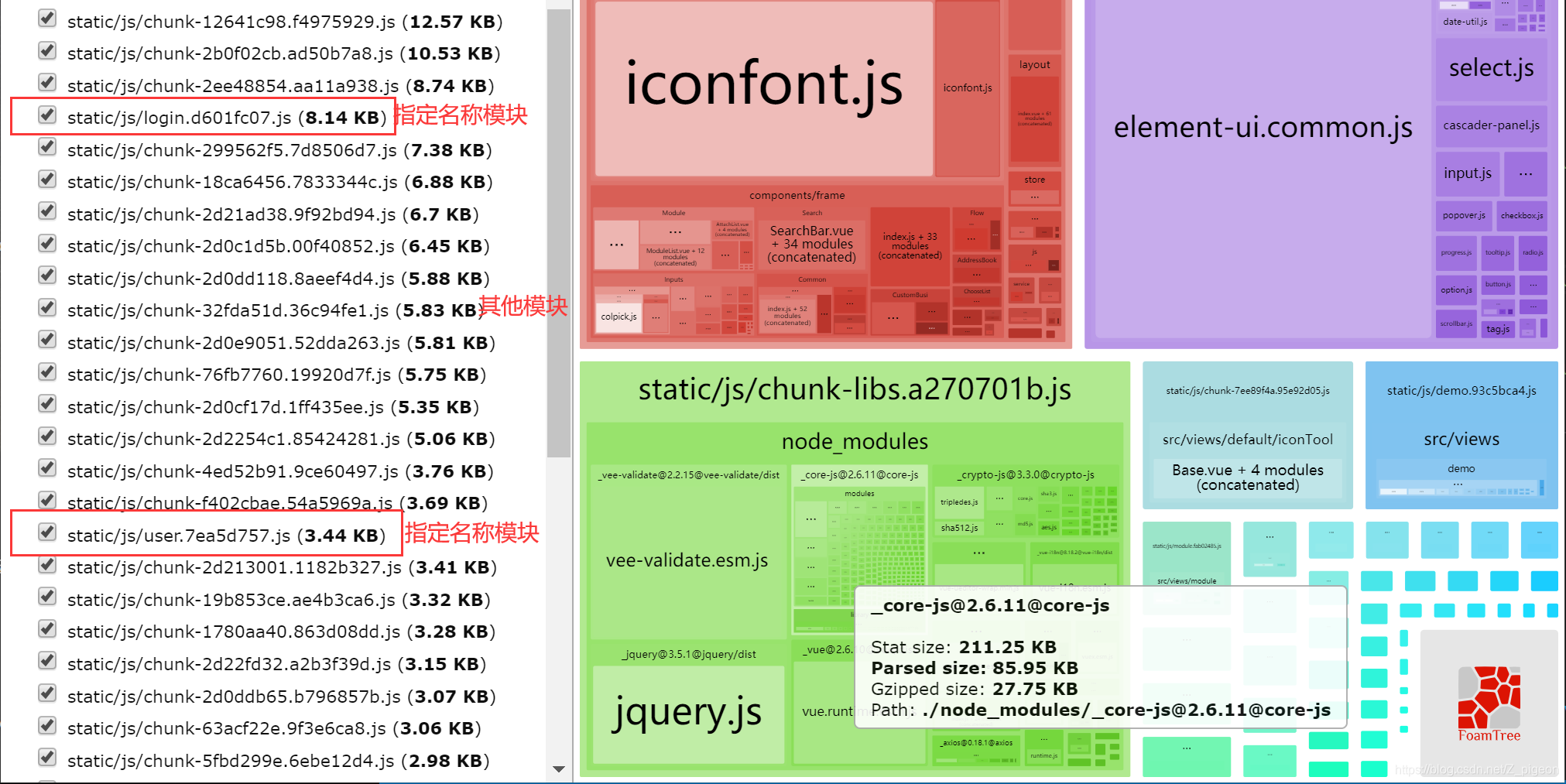Toggle checkbox for chunk-76fb7760.19920d7f.js

(47, 372)
